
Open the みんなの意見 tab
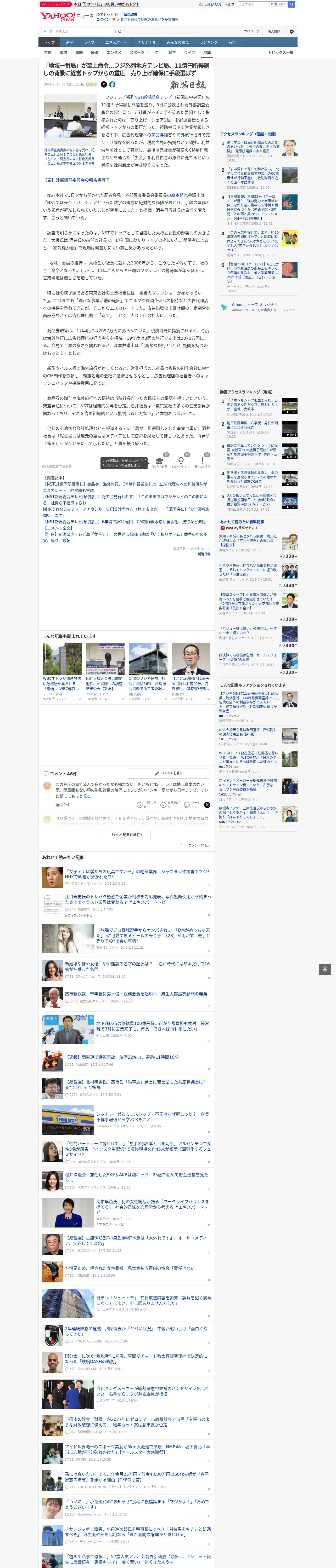[177, 43]
